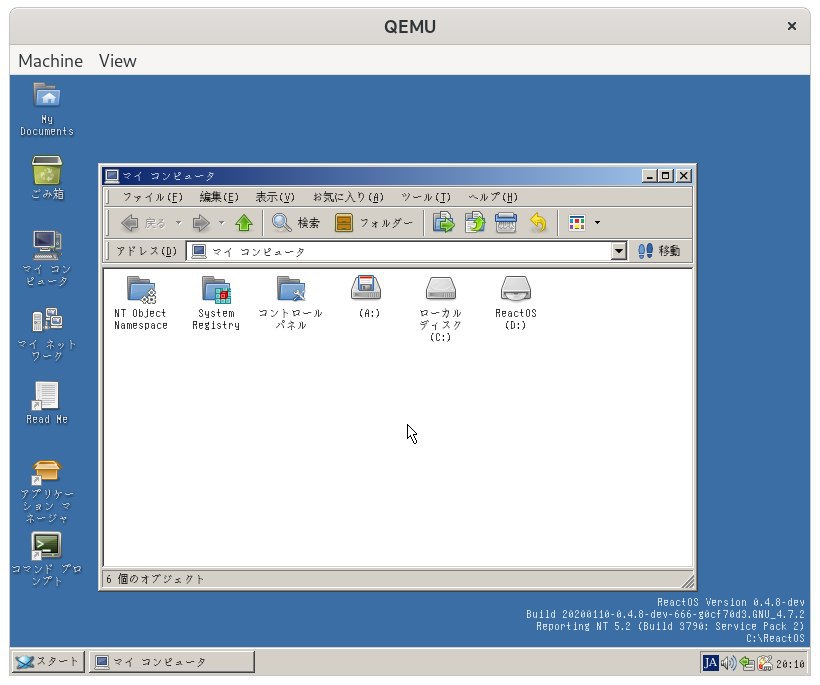Click the Delete toolbar icon
820x685 pixels.
pyautogui.click(x=506, y=223)
